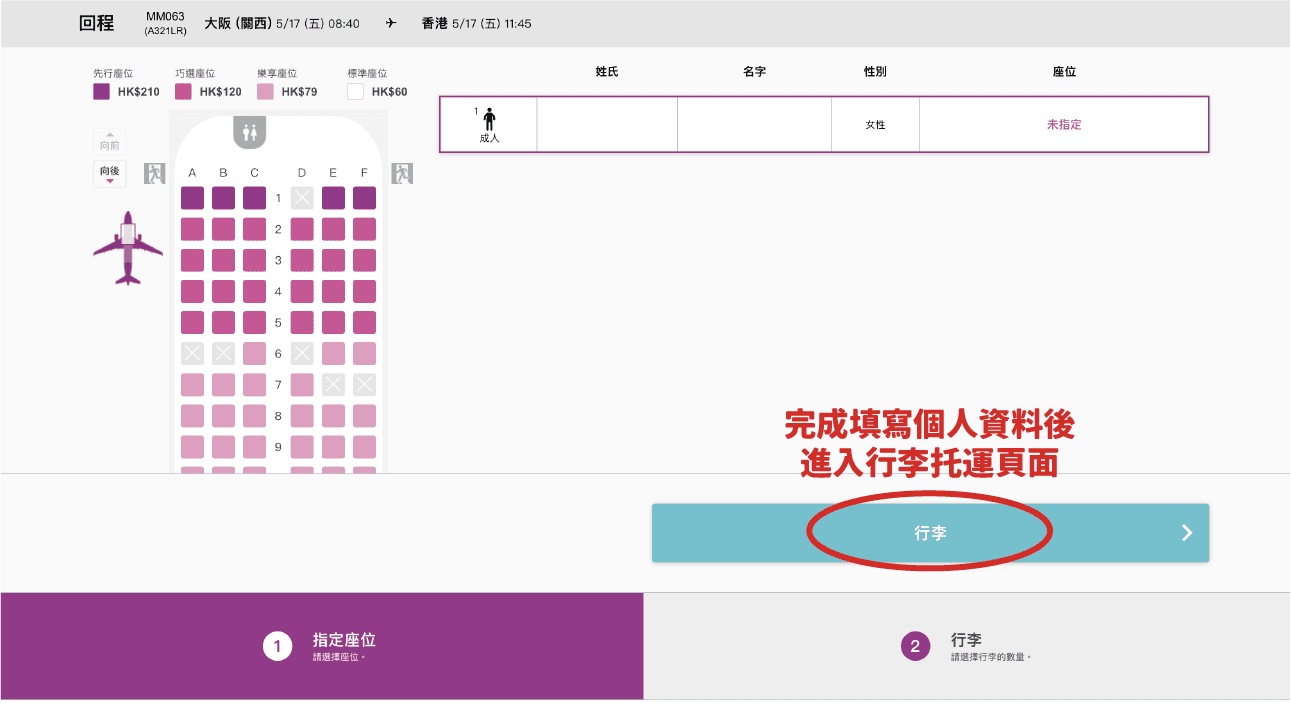This screenshot has width=1291, height=703.
Task: Click the right chevron on the teal bar
Action: click(1187, 533)
